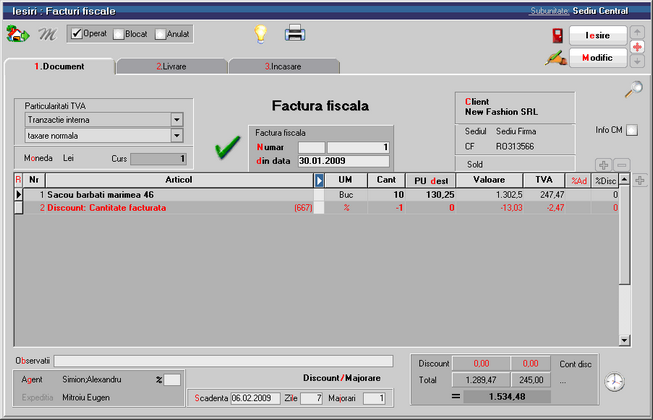Click the Simion;Alexandru agent name

point(92,380)
